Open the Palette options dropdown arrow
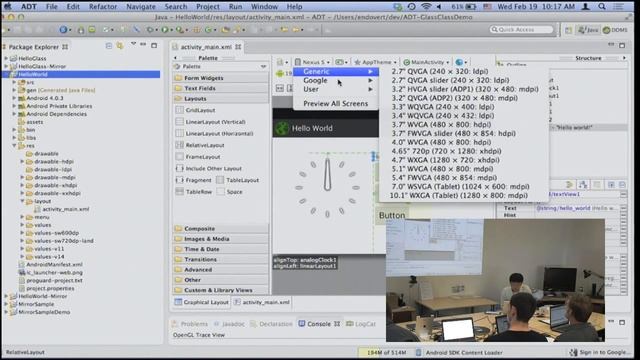Image resolution: width=640 pixels, height=360 pixels. point(263,66)
